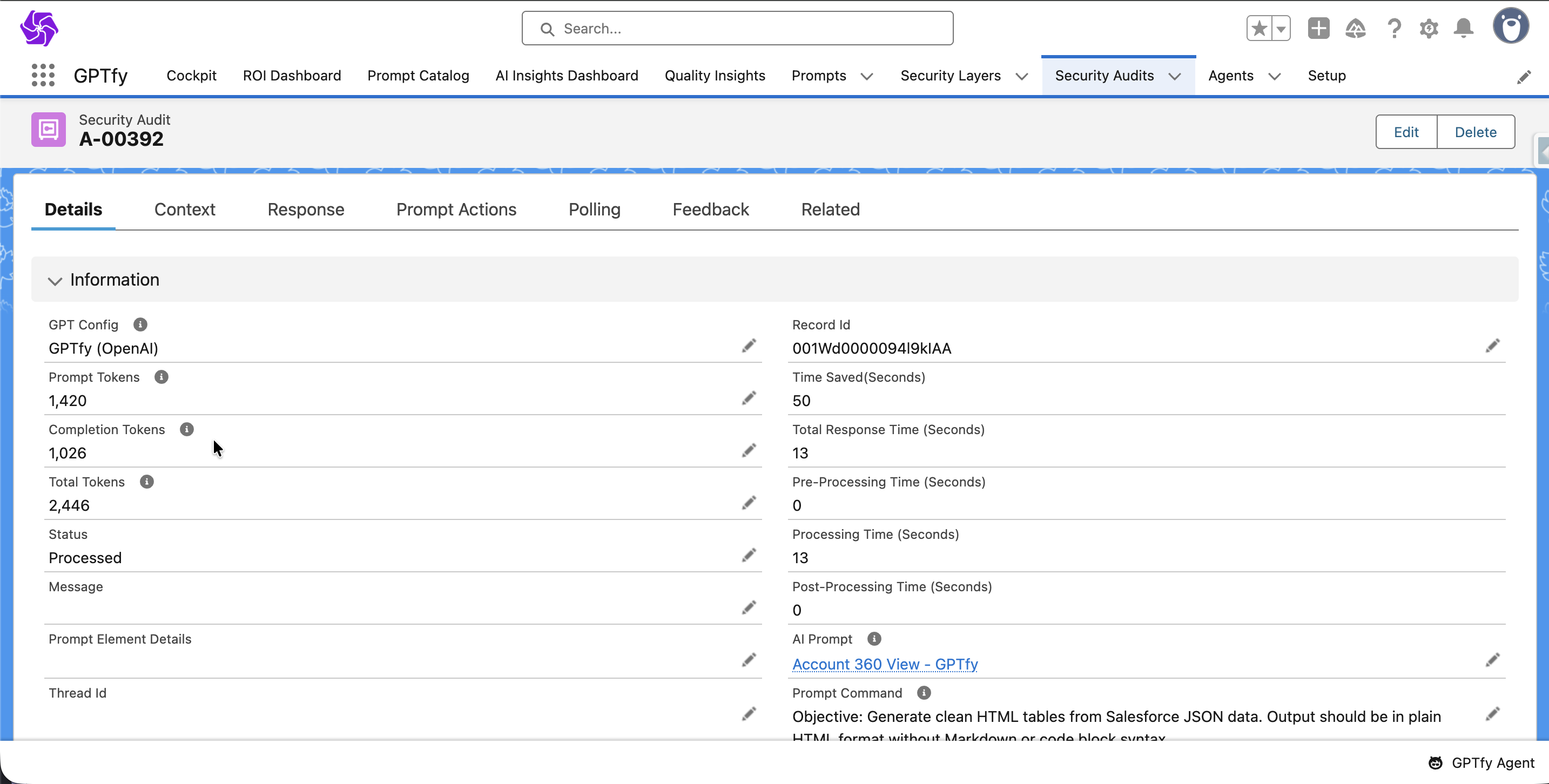This screenshot has width=1549, height=784.
Task: Click the info icon beside Prompt Tokens
Action: click(161, 377)
